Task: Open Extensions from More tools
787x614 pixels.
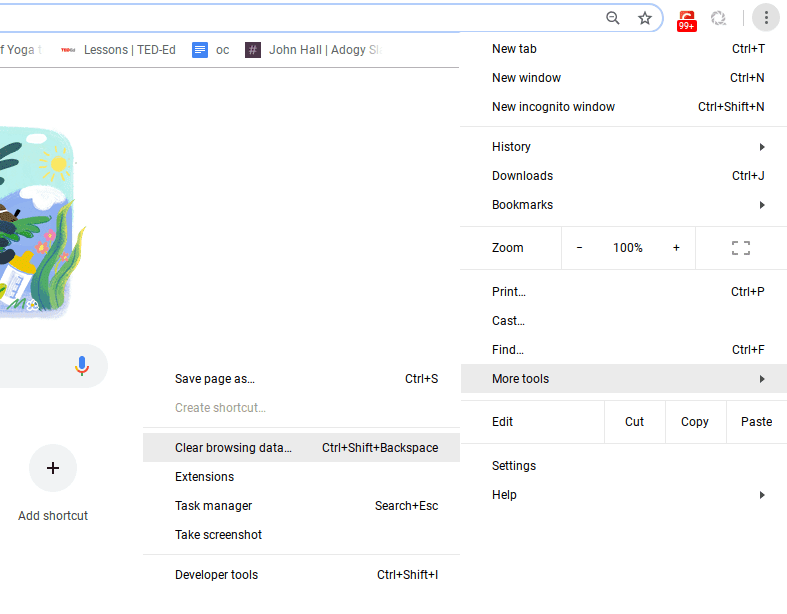Action: click(301, 477)
